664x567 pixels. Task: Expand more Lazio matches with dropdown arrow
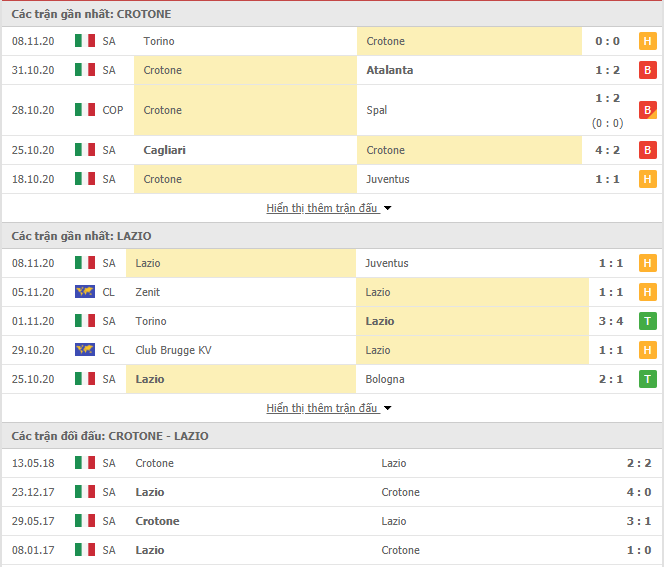(387, 408)
